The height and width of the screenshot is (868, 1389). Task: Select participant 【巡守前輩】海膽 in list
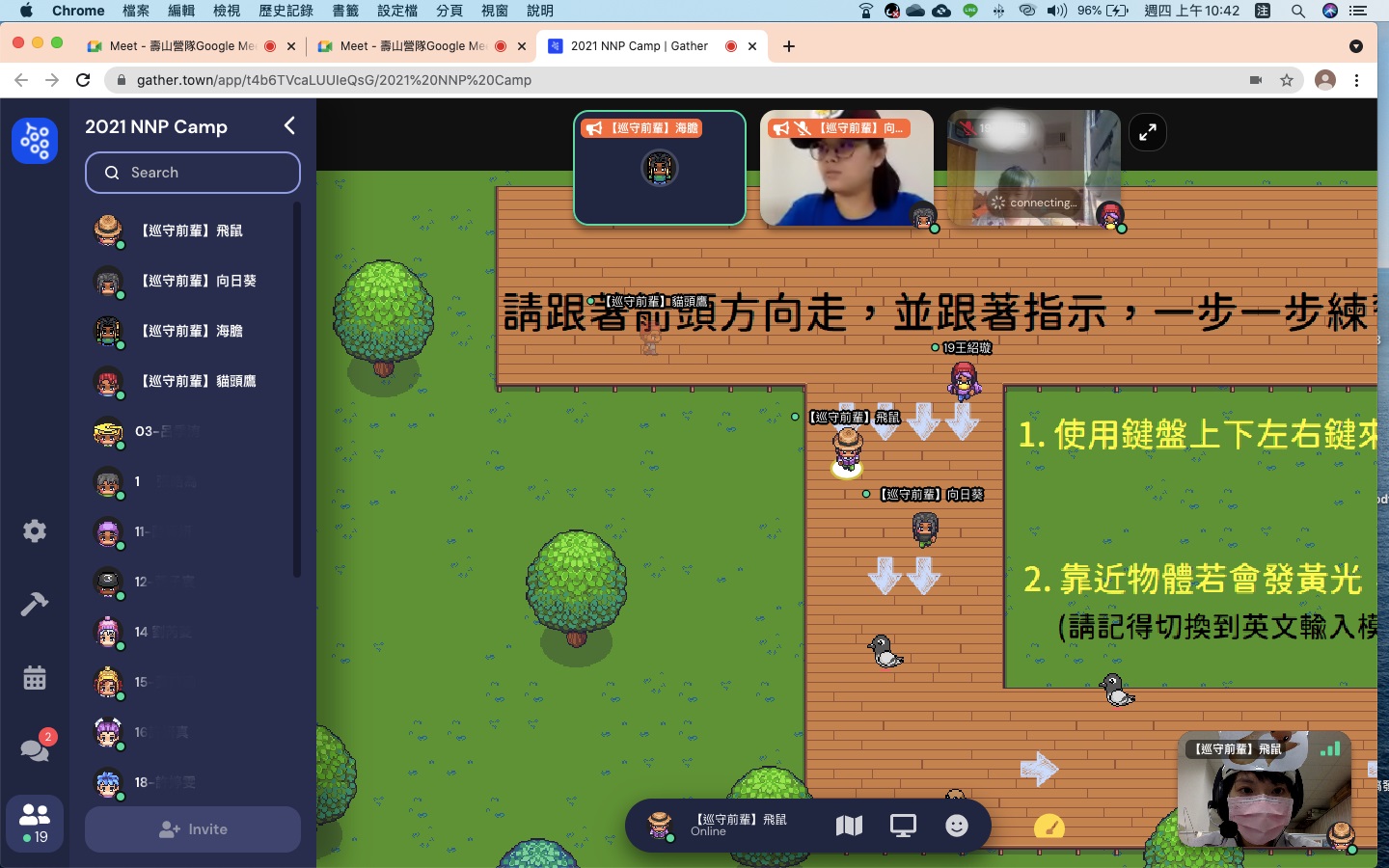(x=191, y=331)
